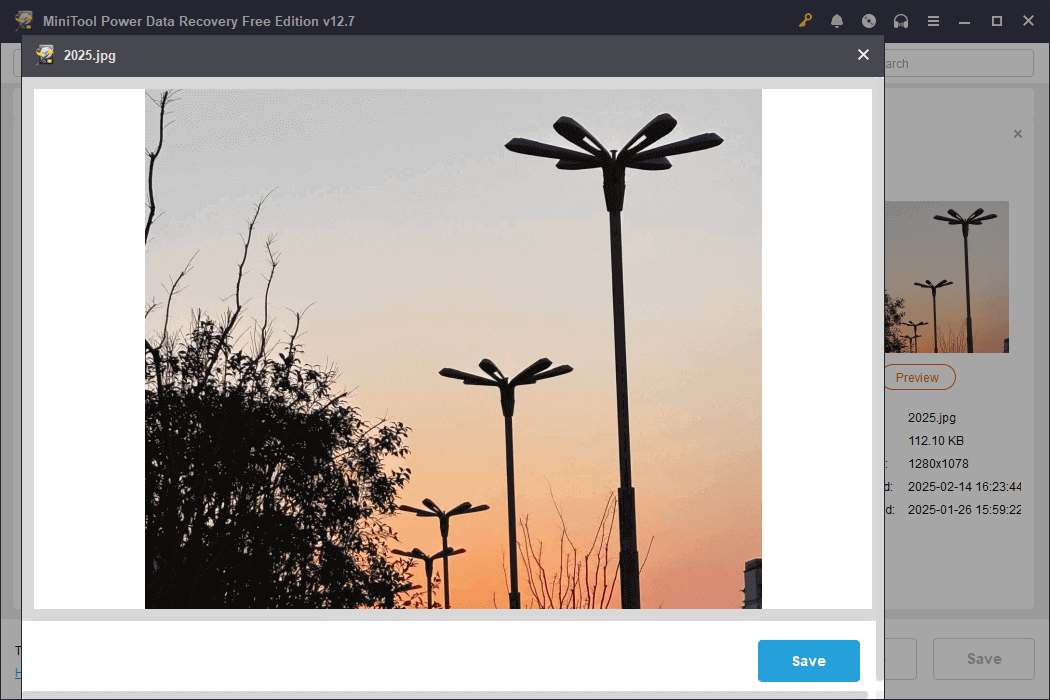1050x700 pixels.
Task: Dismiss the file info panel with its X
Action: [x=1018, y=133]
